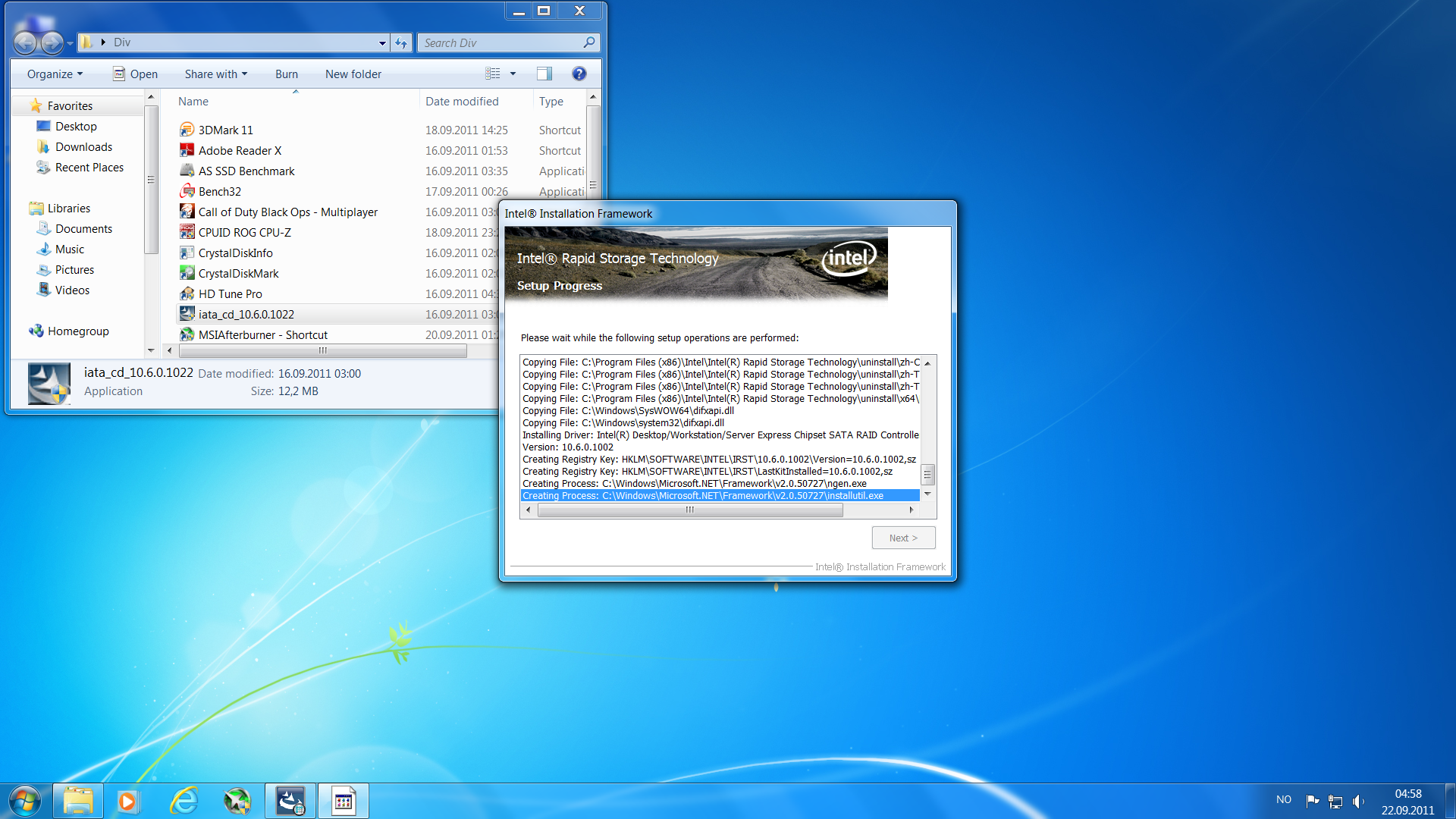1456x819 pixels.
Task: Click the Intel installer taskbar icon
Action: pyautogui.click(x=290, y=801)
